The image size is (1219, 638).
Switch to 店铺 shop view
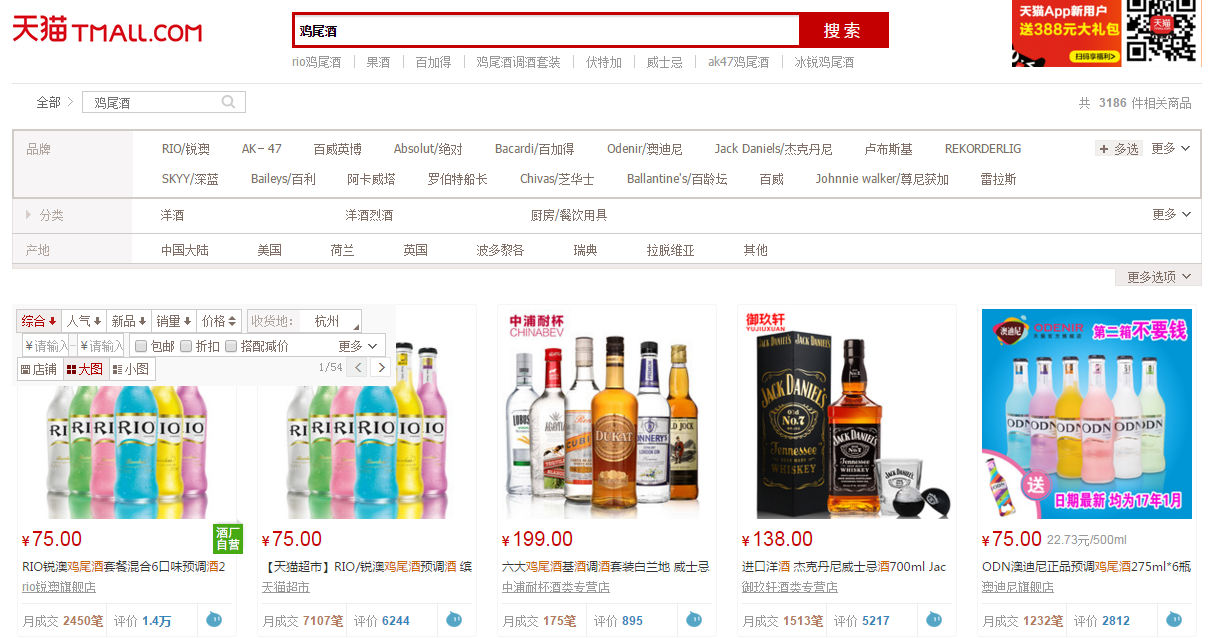(39, 369)
